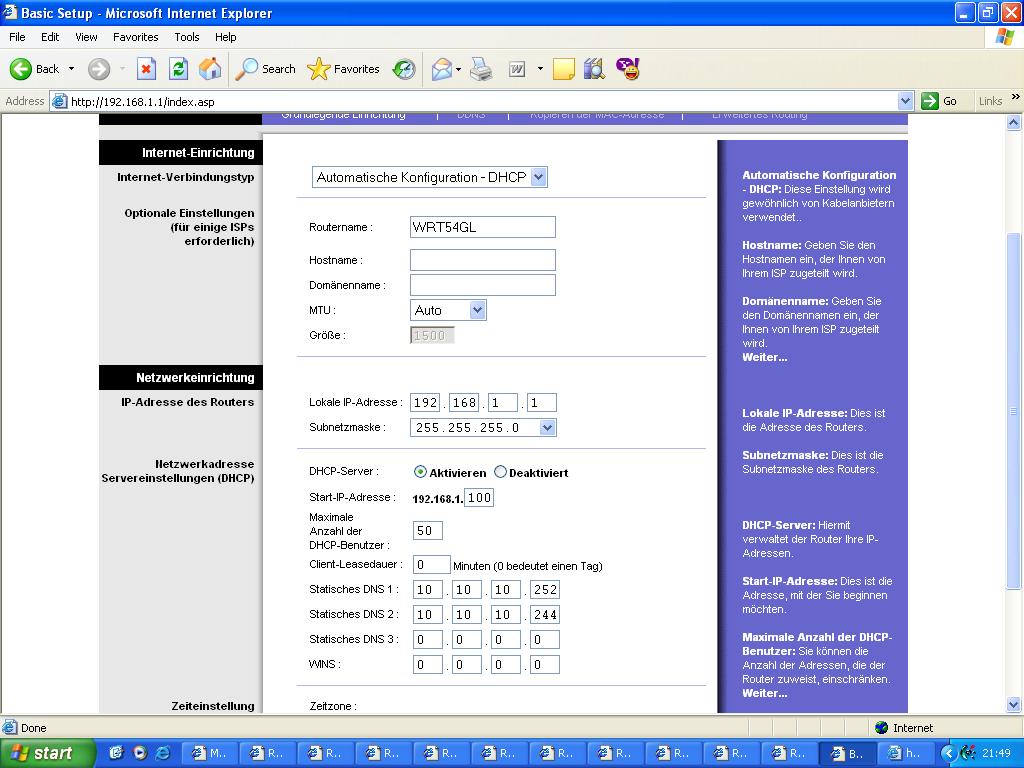Open the File menu
This screenshot has height=768, width=1024.
pos(17,37)
